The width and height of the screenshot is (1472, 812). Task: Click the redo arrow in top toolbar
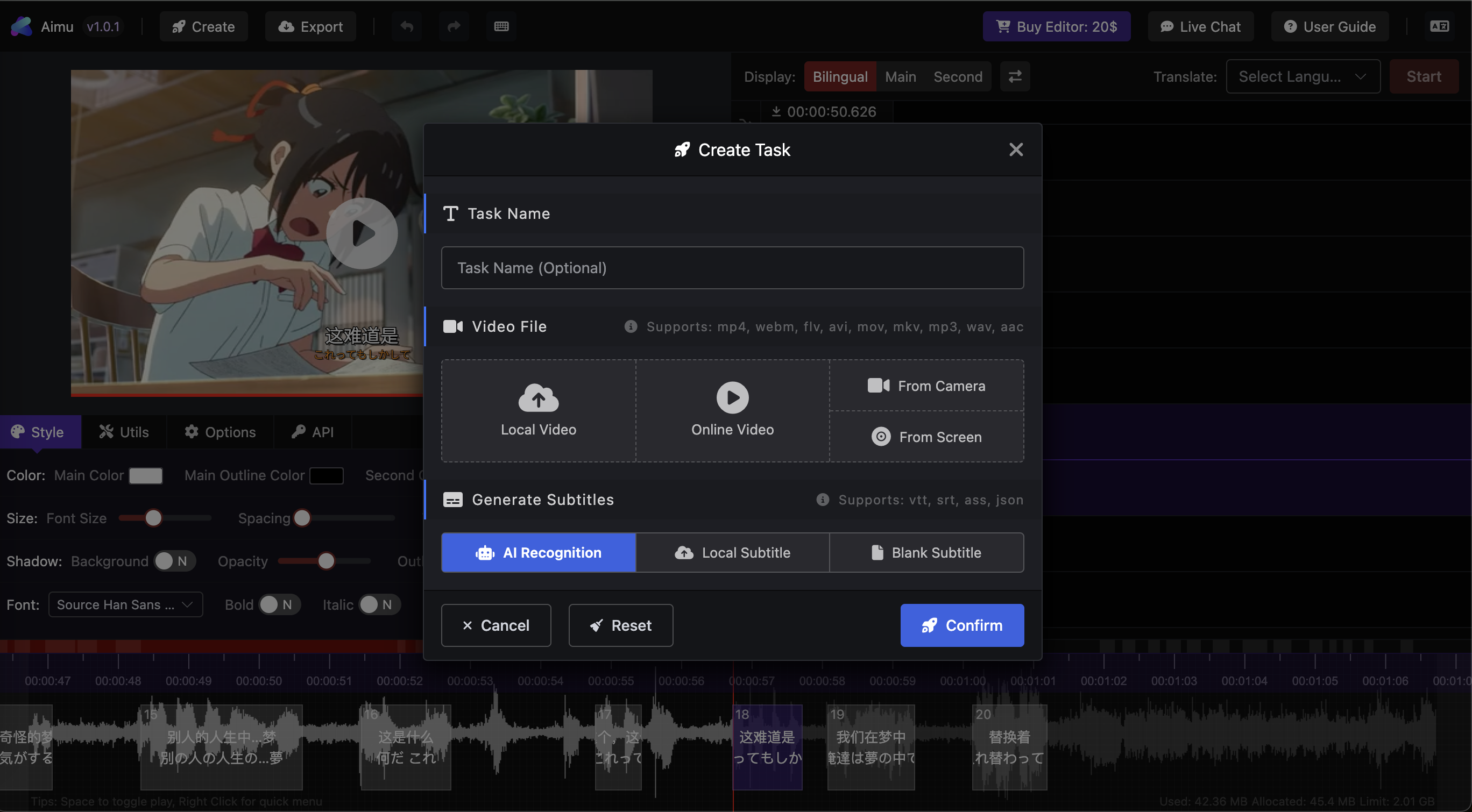[x=454, y=26]
